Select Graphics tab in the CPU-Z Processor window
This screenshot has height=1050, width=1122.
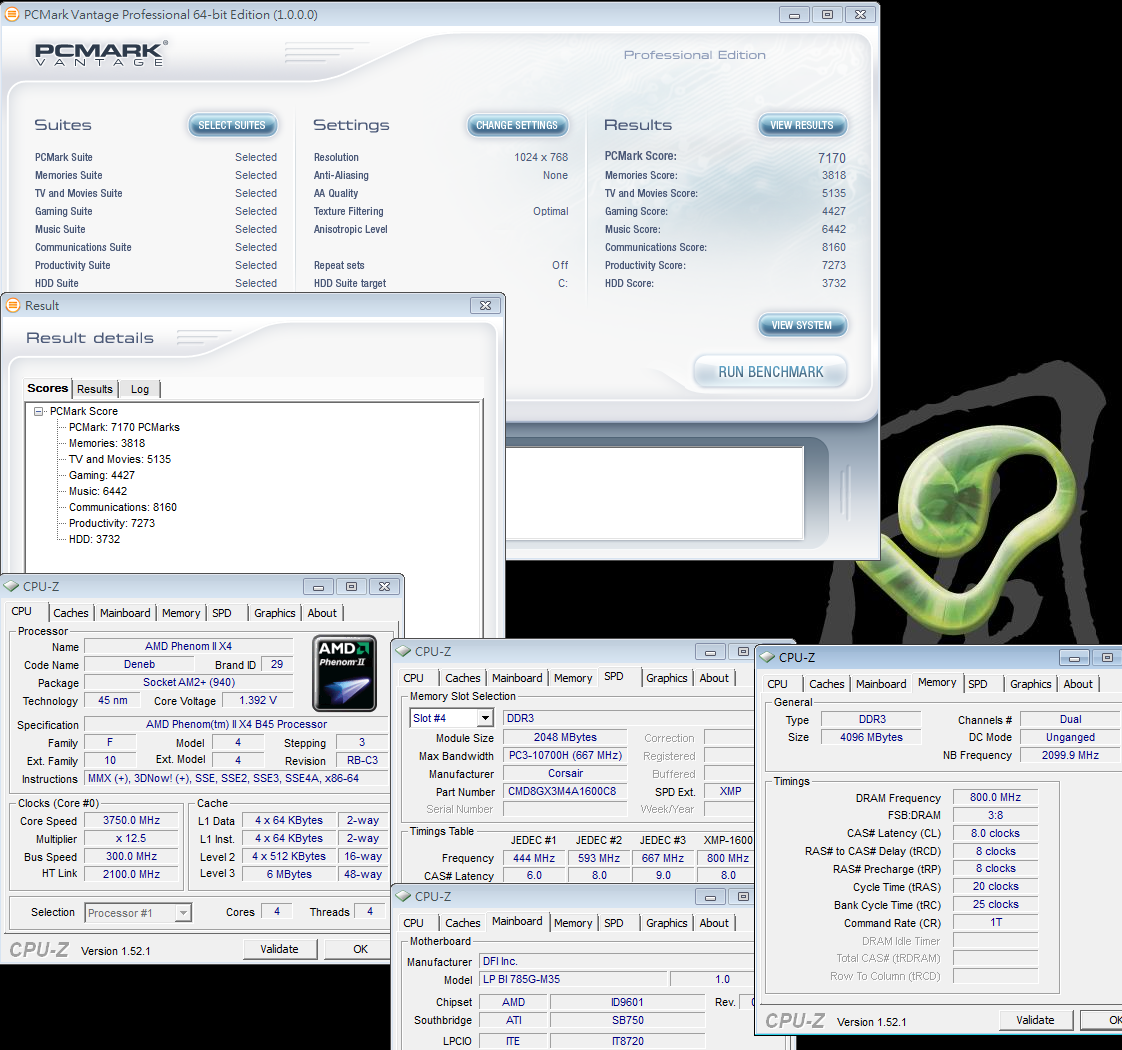[275, 613]
